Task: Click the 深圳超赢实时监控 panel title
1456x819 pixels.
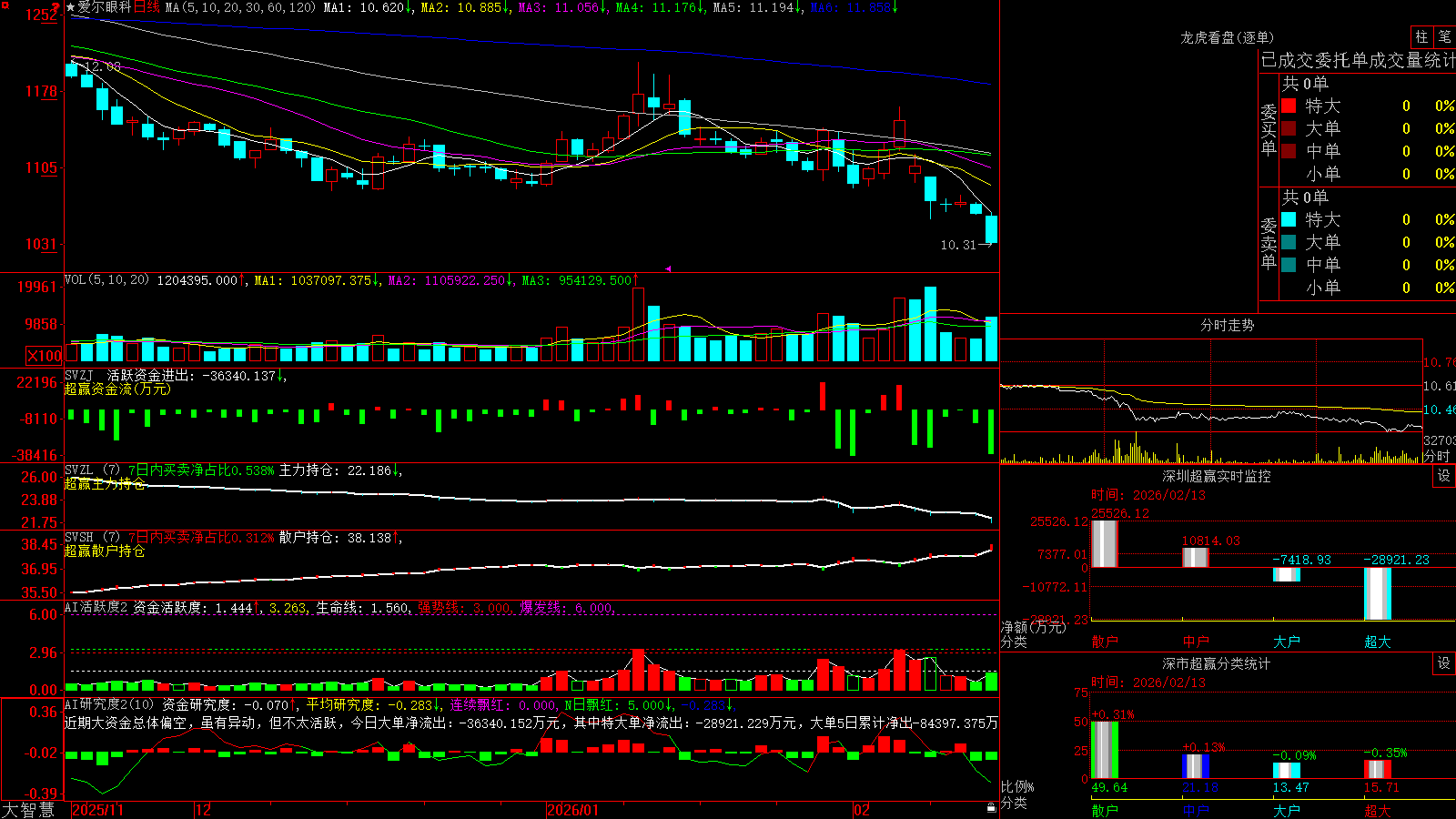Action: pyautogui.click(x=1216, y=476)
